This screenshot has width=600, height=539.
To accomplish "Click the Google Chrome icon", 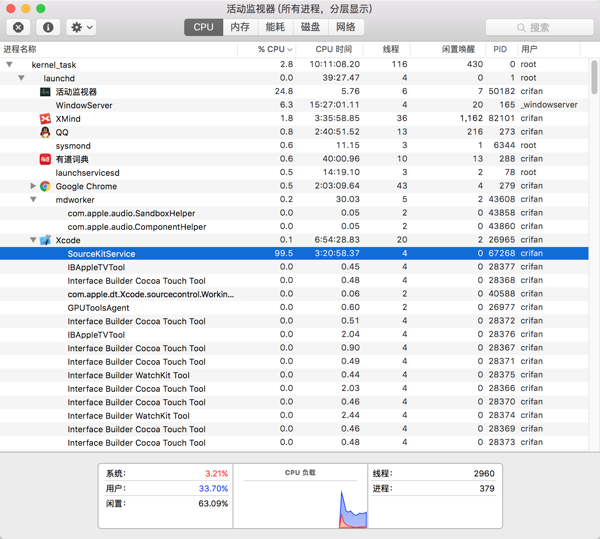I will [45, 186].
